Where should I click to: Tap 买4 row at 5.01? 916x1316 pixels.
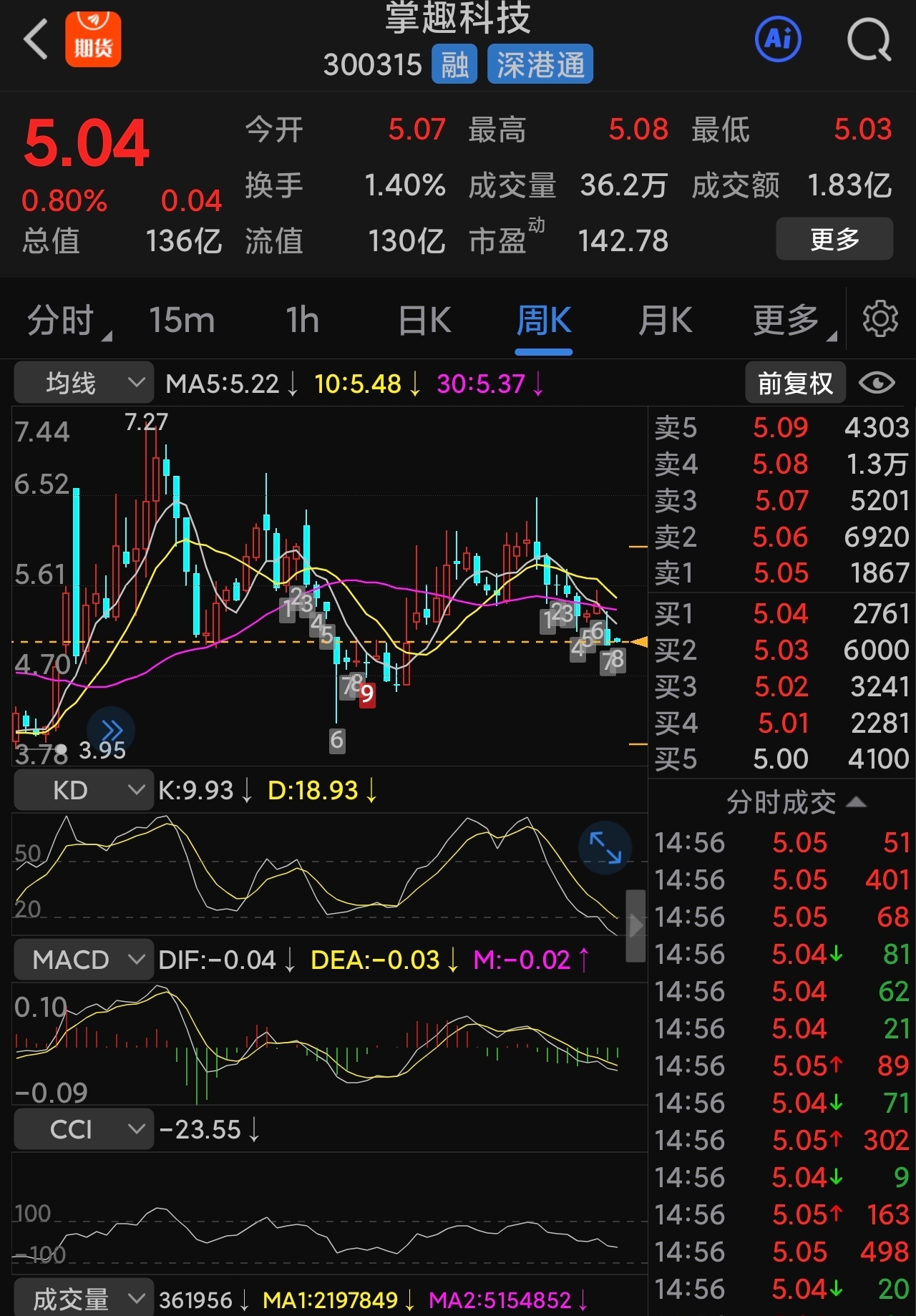click(x=781, y=723)
